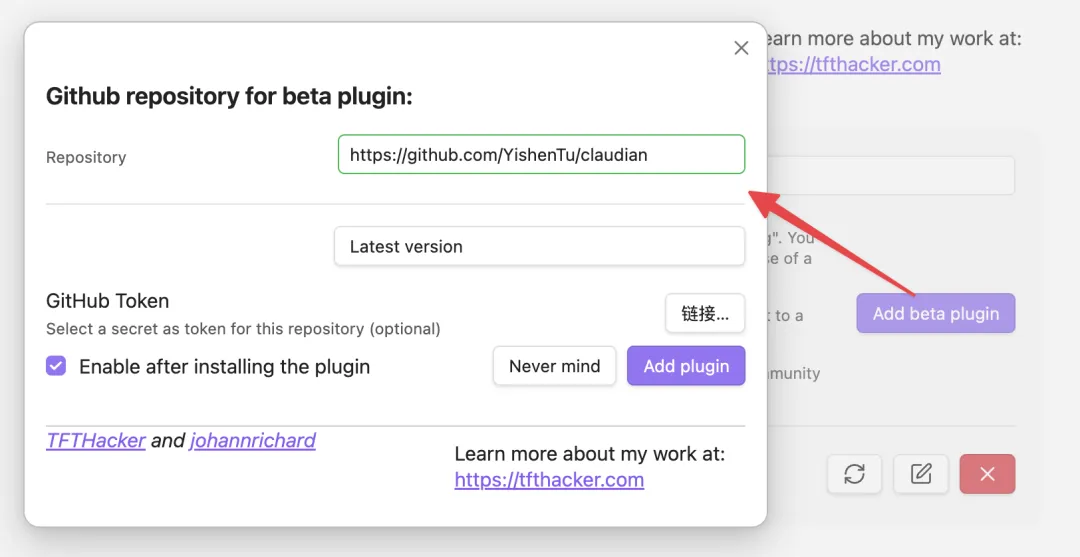Close the beta plugin dialog

coord(741,48)
